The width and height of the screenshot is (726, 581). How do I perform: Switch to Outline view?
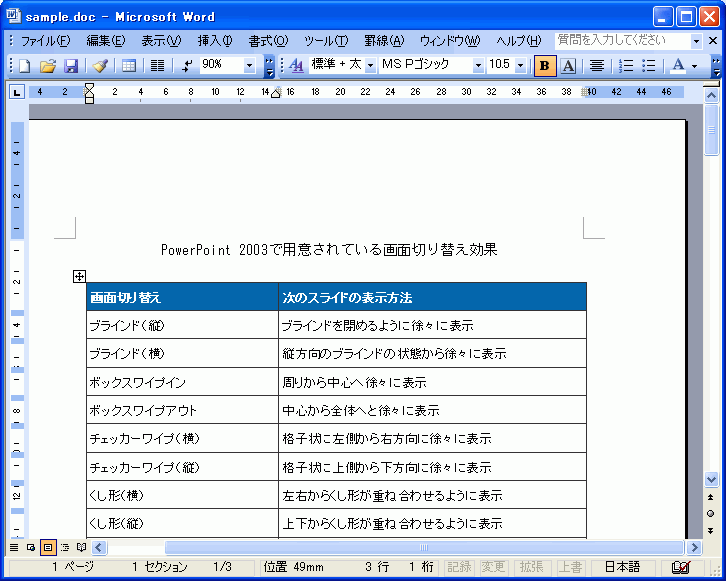(x=64, y=548)
